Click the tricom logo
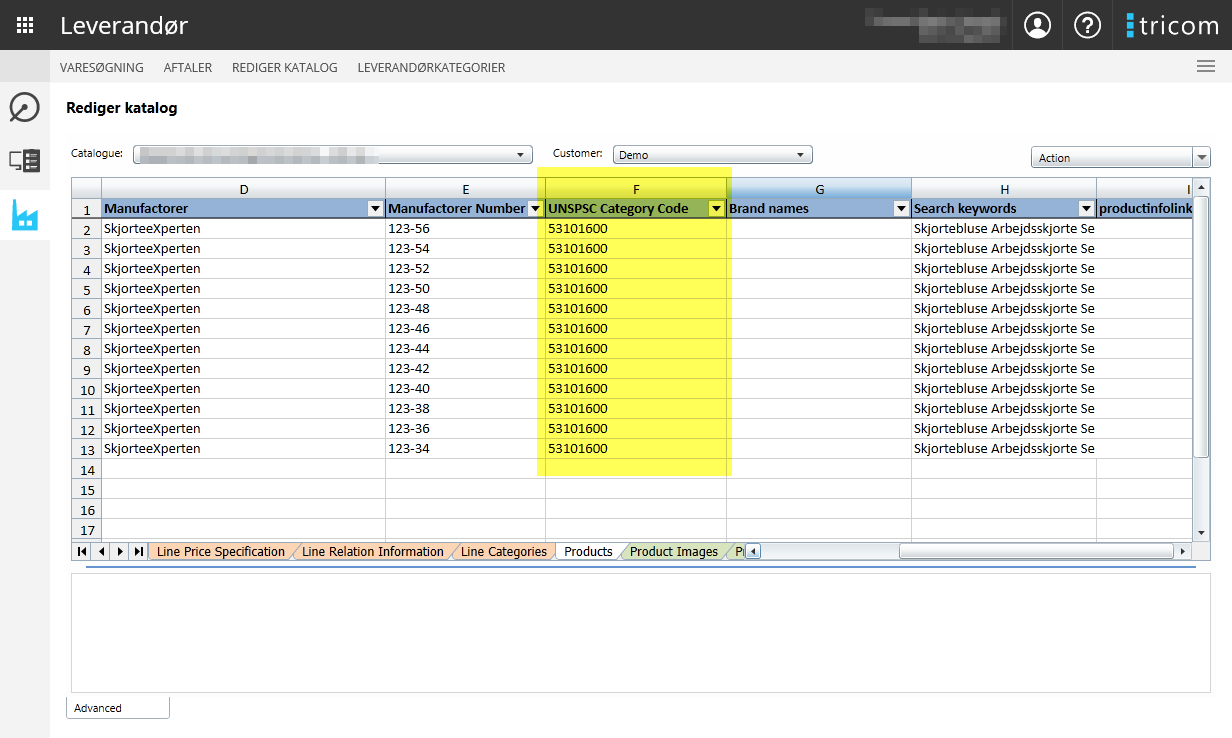The height and width of the screenshot is (738, 1232). click(1172, 25)
